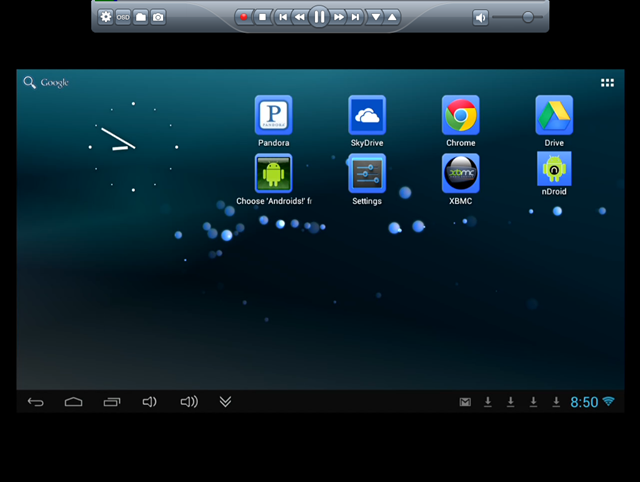Tap the 8:50 status bar clock
640x482 pixels.
[x=584, y=402]
